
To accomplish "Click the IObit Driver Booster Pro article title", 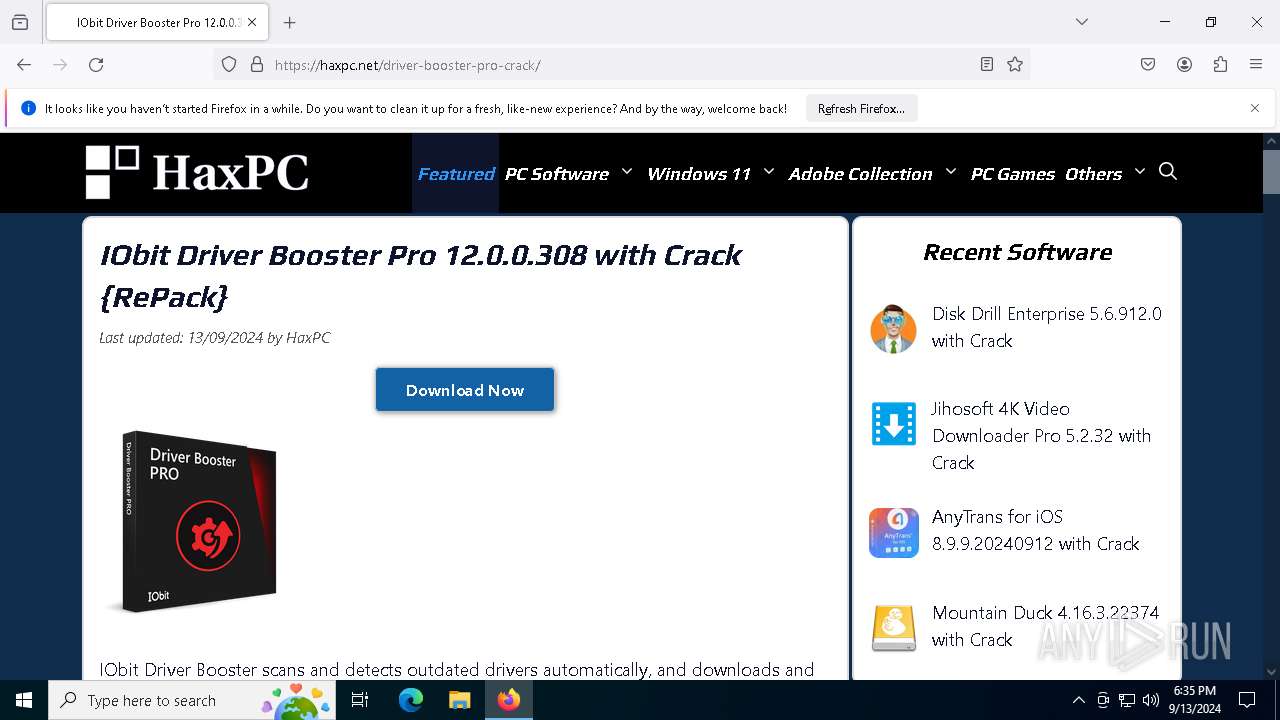I will (420, 275).
